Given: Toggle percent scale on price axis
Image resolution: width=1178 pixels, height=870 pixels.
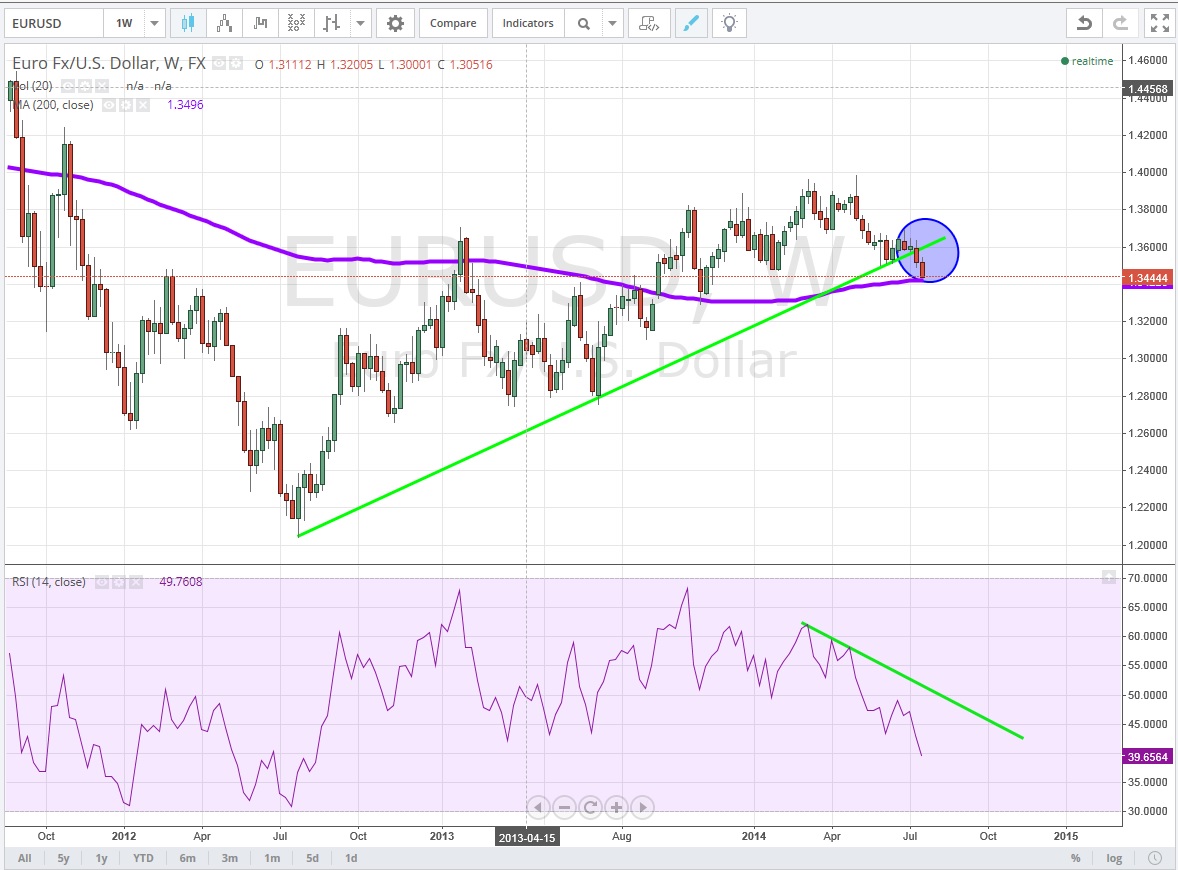Looking at the screenshot, I should pos(1075,858).
